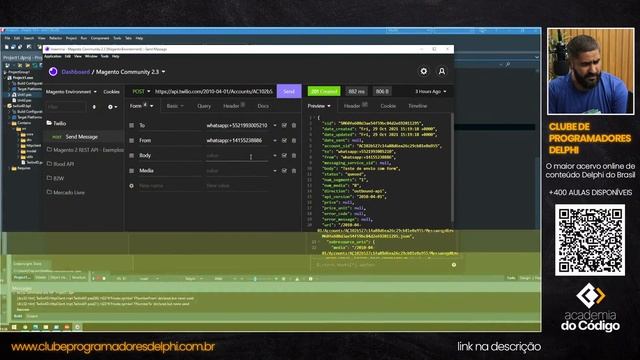Viewport: 640px width, 360px height.
Task: Open the POST method dropdown
Action: [x=141, y=91]
